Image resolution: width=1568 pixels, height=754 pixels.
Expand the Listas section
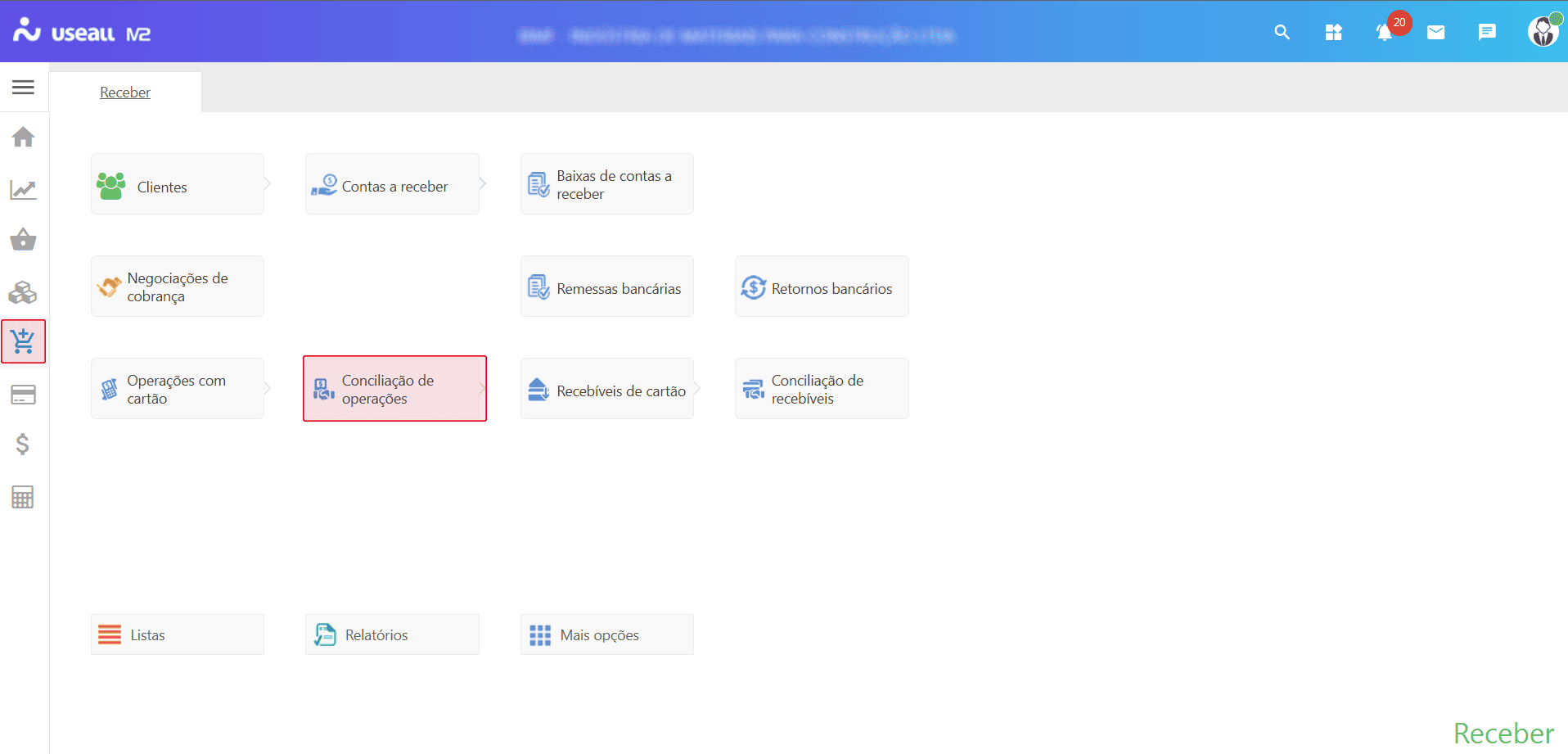click(178, 634)
